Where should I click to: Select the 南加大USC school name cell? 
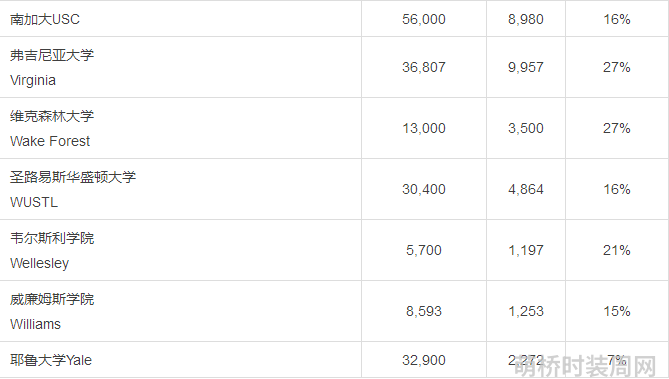180,19
